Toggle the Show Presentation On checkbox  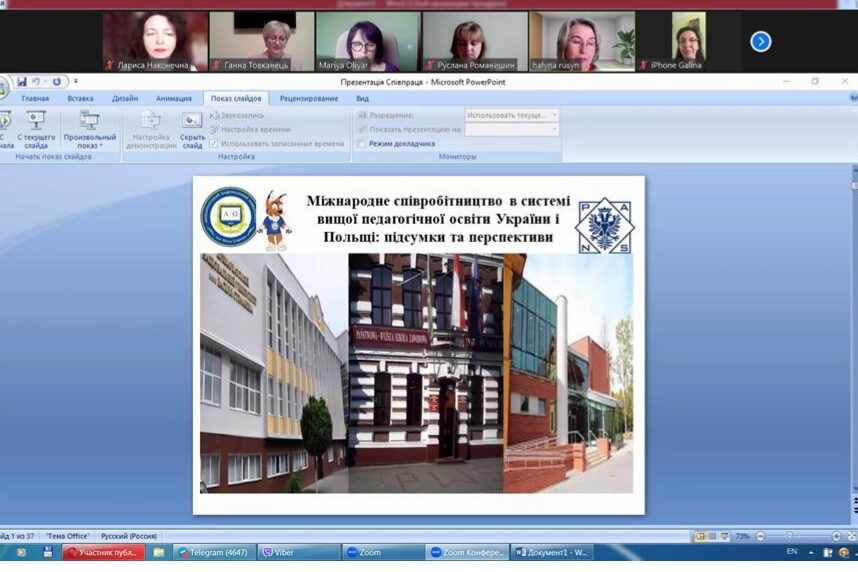(x=362, y=129)
